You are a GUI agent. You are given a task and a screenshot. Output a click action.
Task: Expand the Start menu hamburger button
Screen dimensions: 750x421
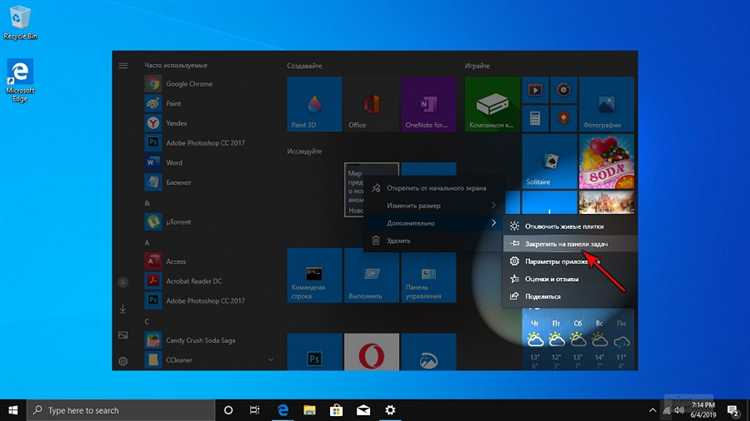[123, 66]
